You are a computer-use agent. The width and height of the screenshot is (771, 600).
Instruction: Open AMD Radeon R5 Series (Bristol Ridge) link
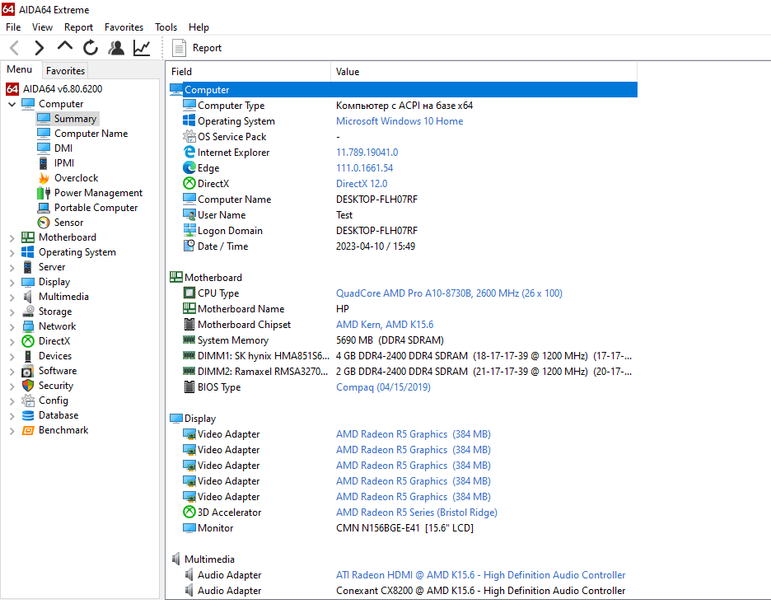(x=416, y=512)
